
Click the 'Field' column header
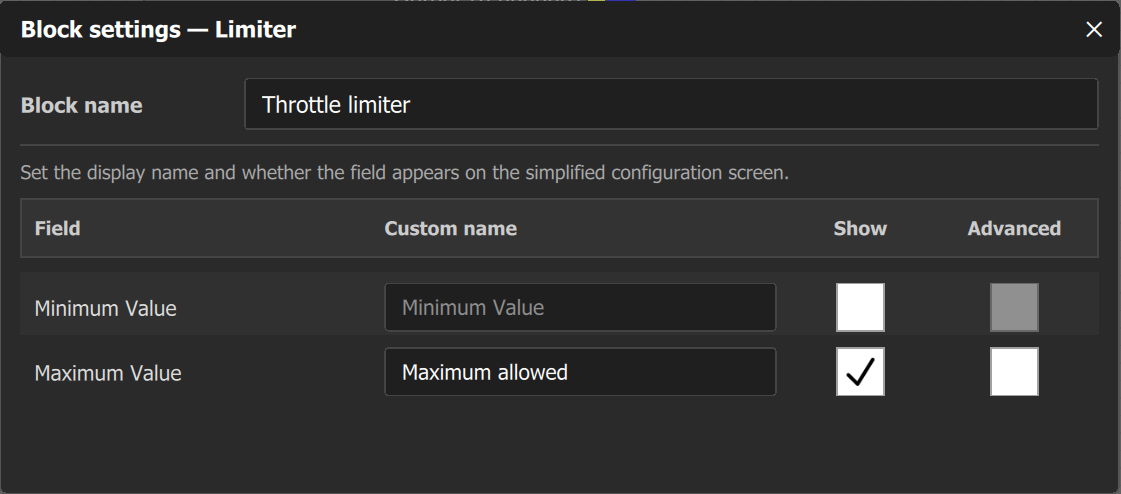[57, 229]
